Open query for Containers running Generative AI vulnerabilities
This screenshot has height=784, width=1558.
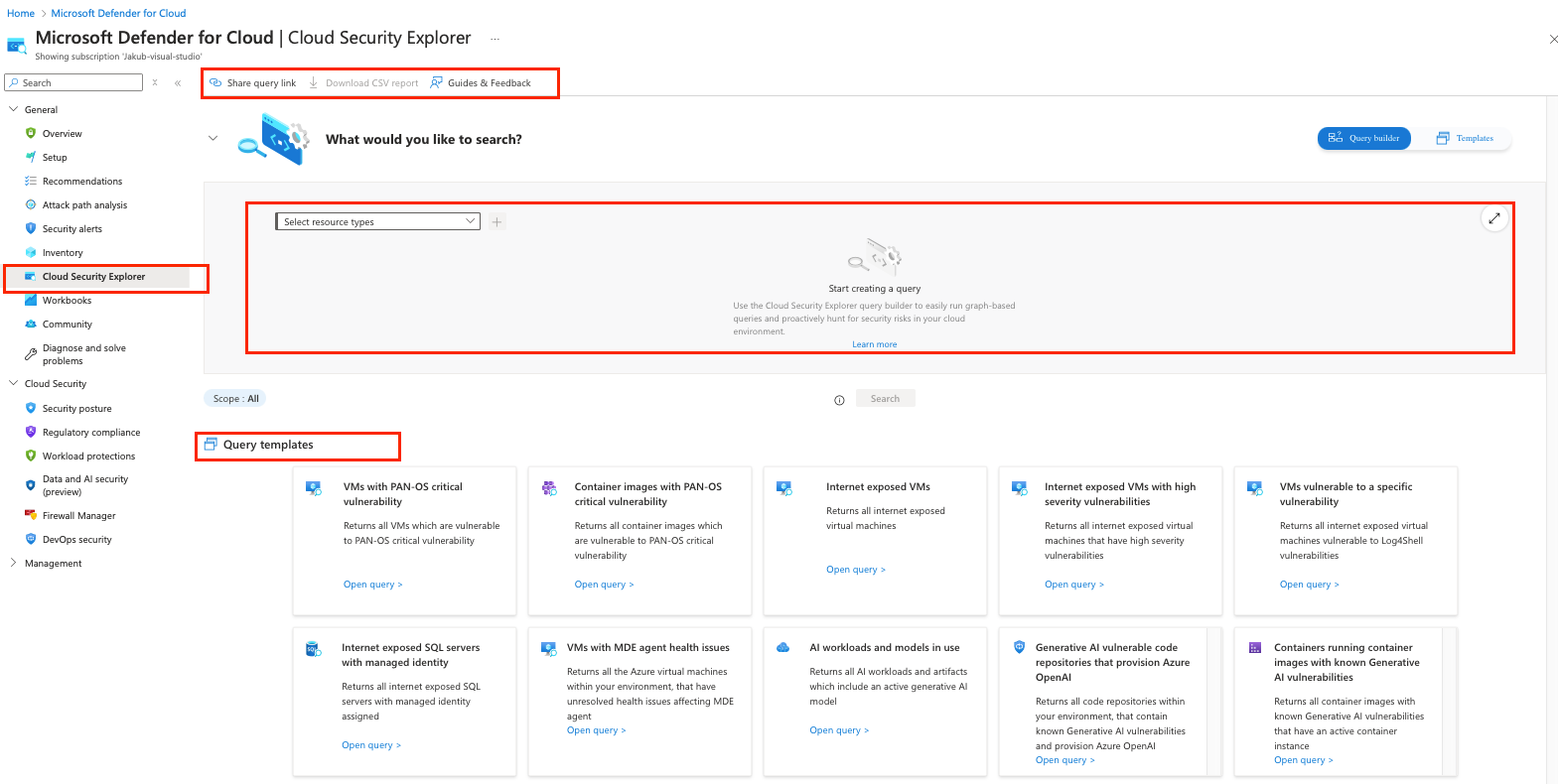(1304, 760)
